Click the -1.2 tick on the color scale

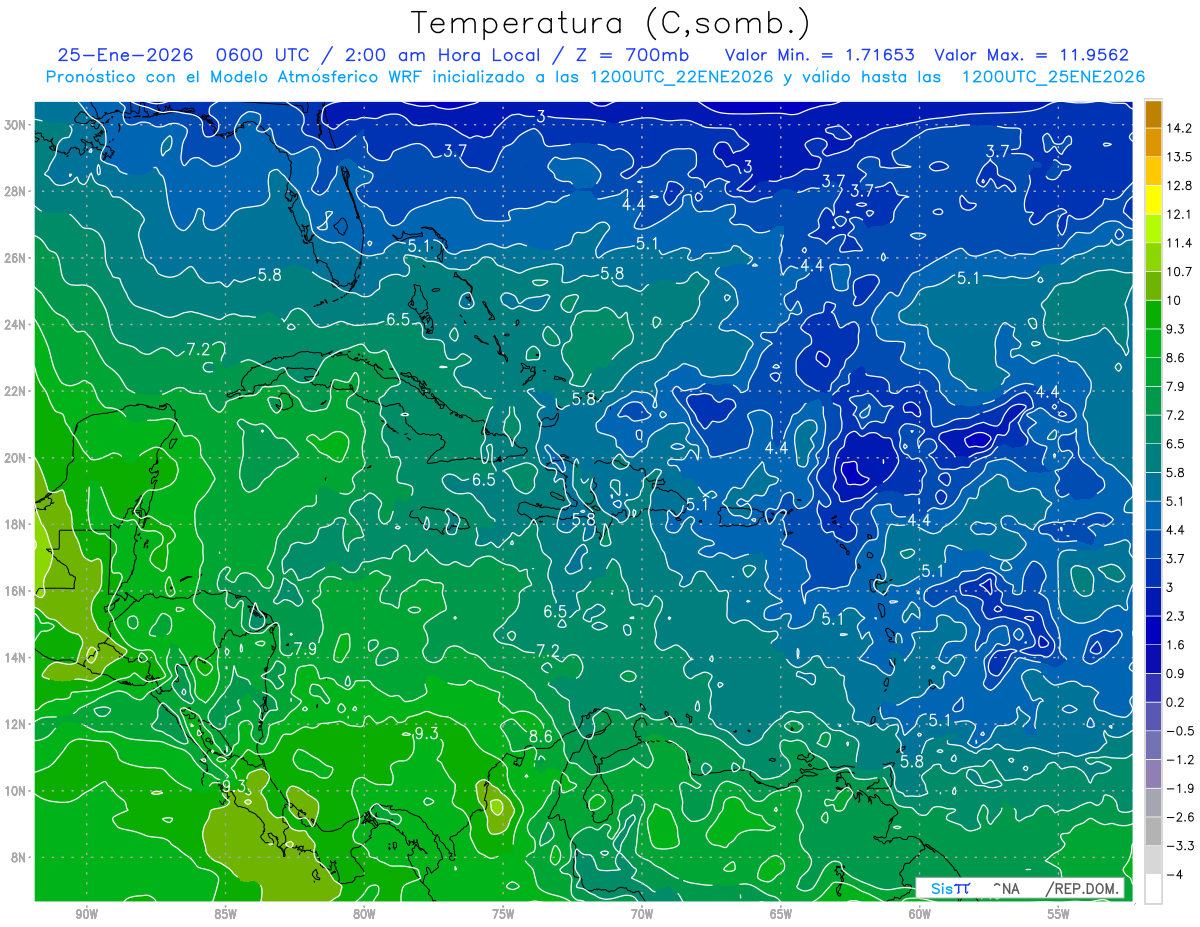click(x=1180, y=760)
